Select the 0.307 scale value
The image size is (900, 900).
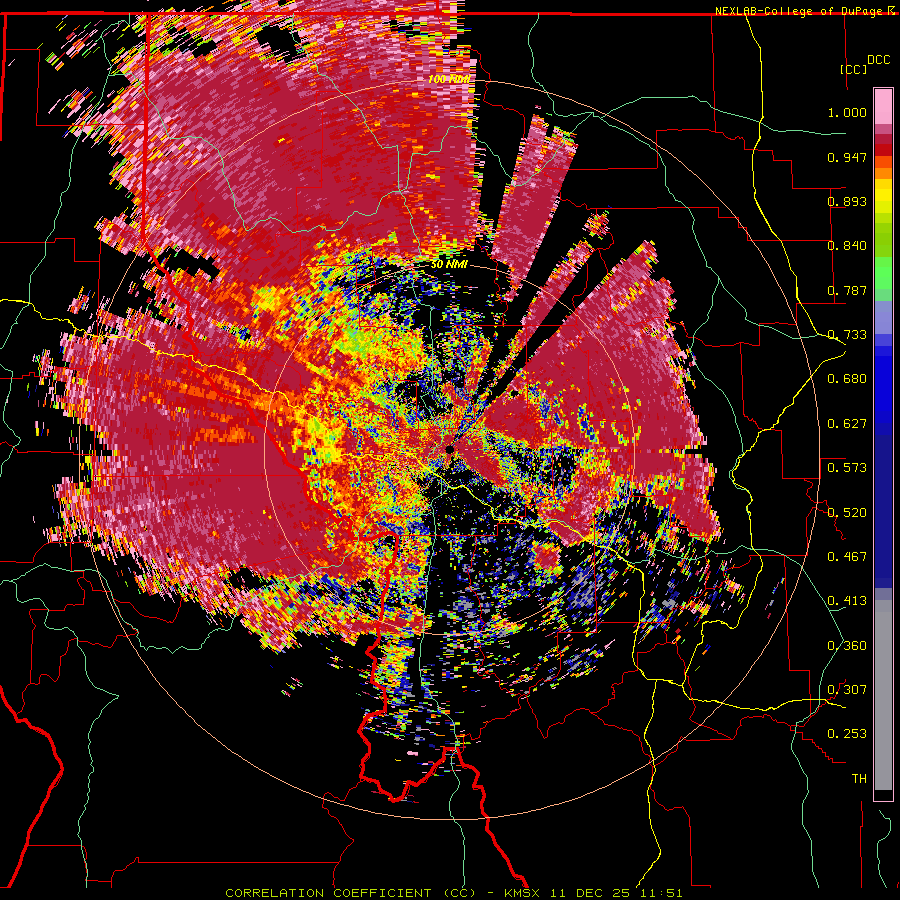[847, 690]
